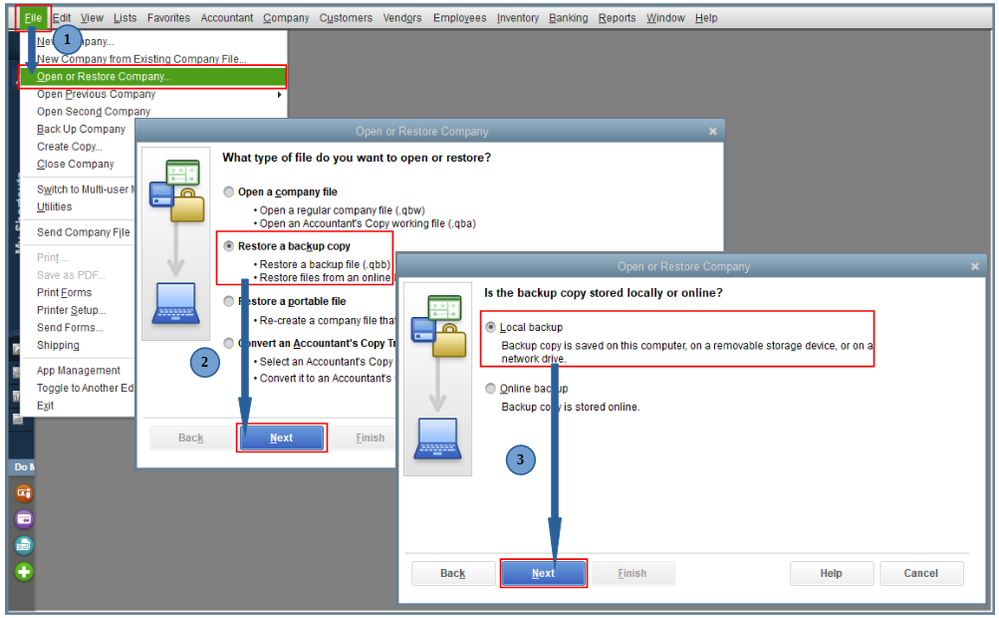Click the teal printer icon in left sidebar
This screenshot has height=618, width=999.
click(x=24, y=545)
